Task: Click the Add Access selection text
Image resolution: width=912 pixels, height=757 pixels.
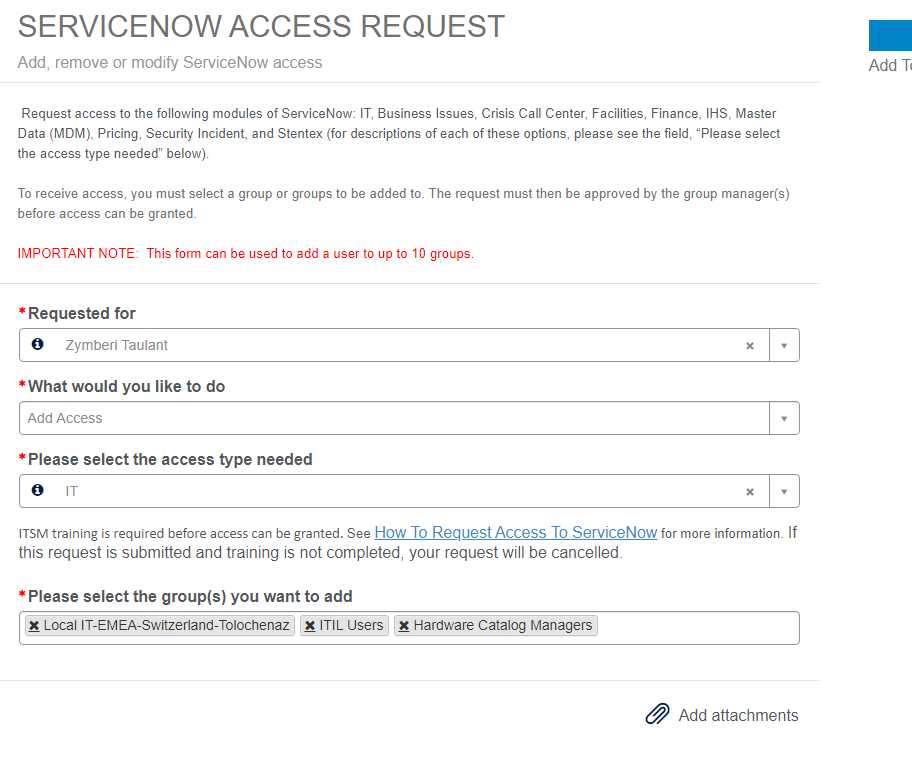Action: tap(66, 418)
